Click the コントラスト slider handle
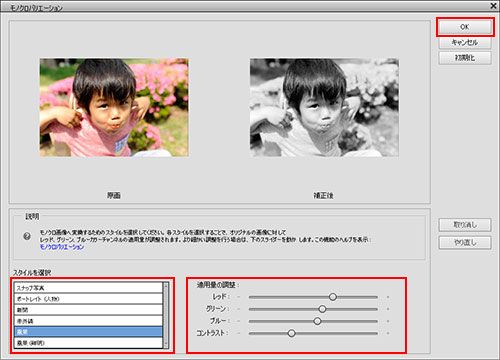The width and height of the screenshot is (500, 360). [x=291, y=333]
